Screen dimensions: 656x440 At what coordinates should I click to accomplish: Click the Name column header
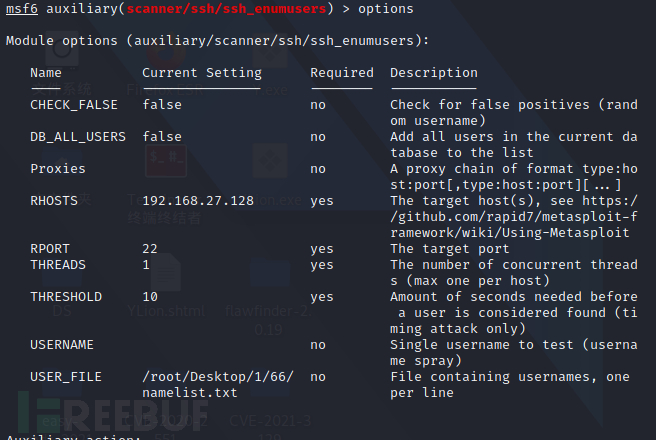point(46,73)
